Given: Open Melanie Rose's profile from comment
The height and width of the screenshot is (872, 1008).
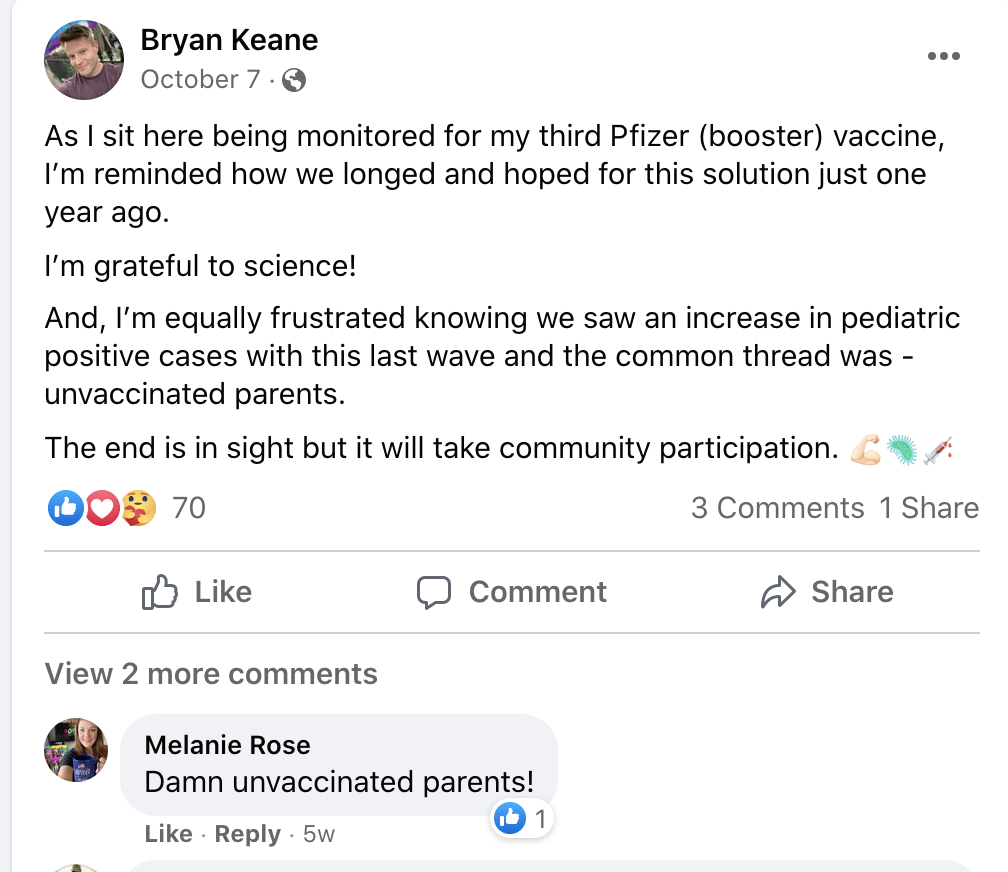Looking at the screenshot, I should pos(227,745).
